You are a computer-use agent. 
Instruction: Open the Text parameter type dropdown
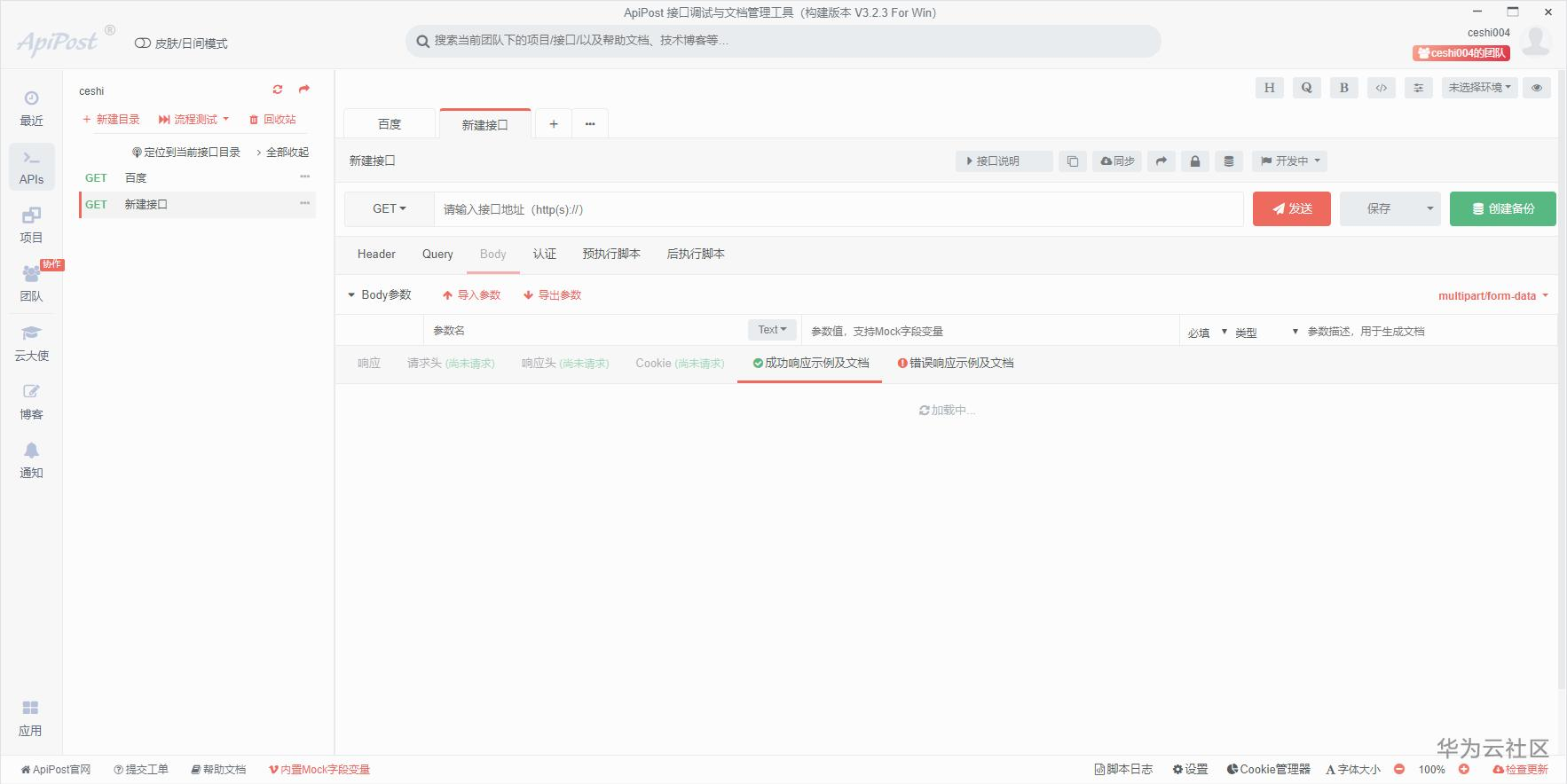pyautogui.click(x=772, y=330)
